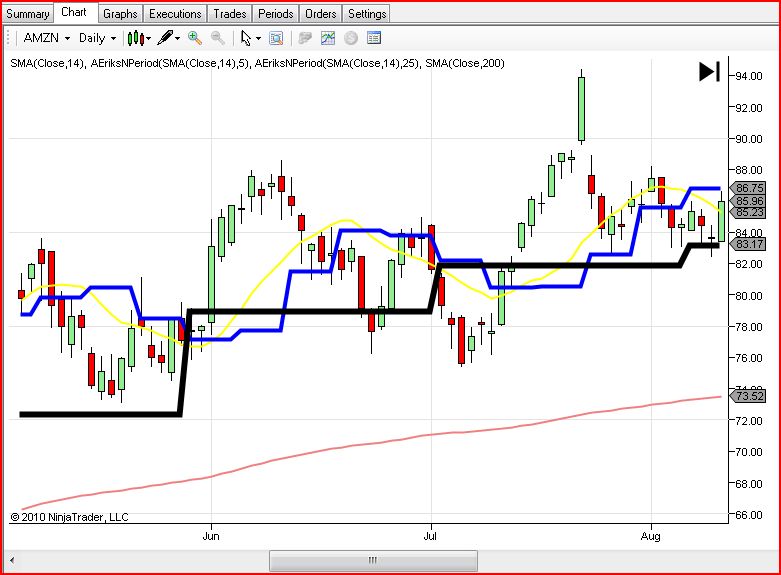The width and height of the screenshot is (781, 575).
Task: Click the AEriksNPeriod(SMA(Close,14),5) label
Action: [169, 63]
